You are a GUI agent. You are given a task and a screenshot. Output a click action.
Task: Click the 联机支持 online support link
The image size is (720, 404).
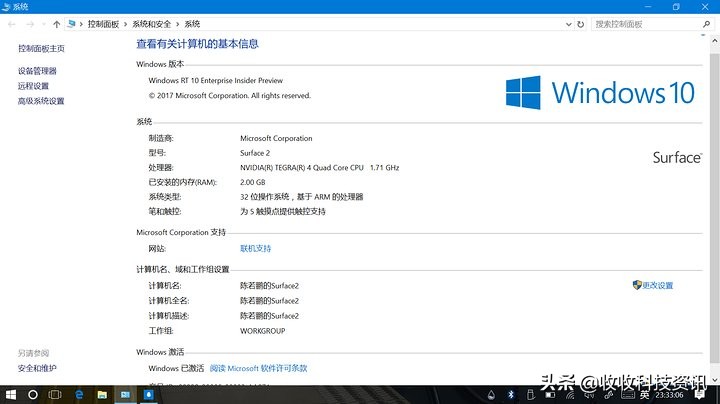(x=256, y=248)
